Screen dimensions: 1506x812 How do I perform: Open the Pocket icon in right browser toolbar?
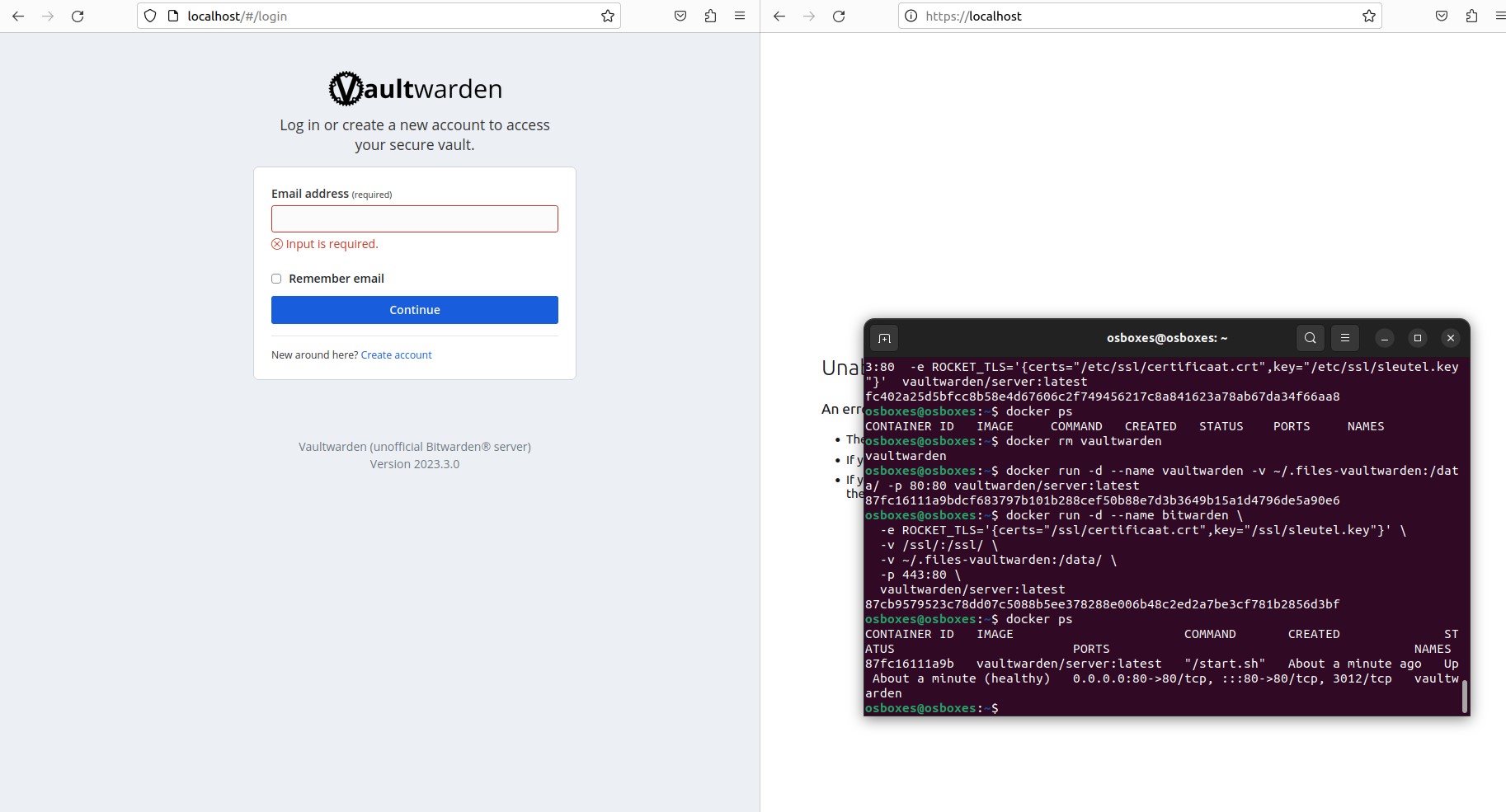click(x=1442, y=16)
